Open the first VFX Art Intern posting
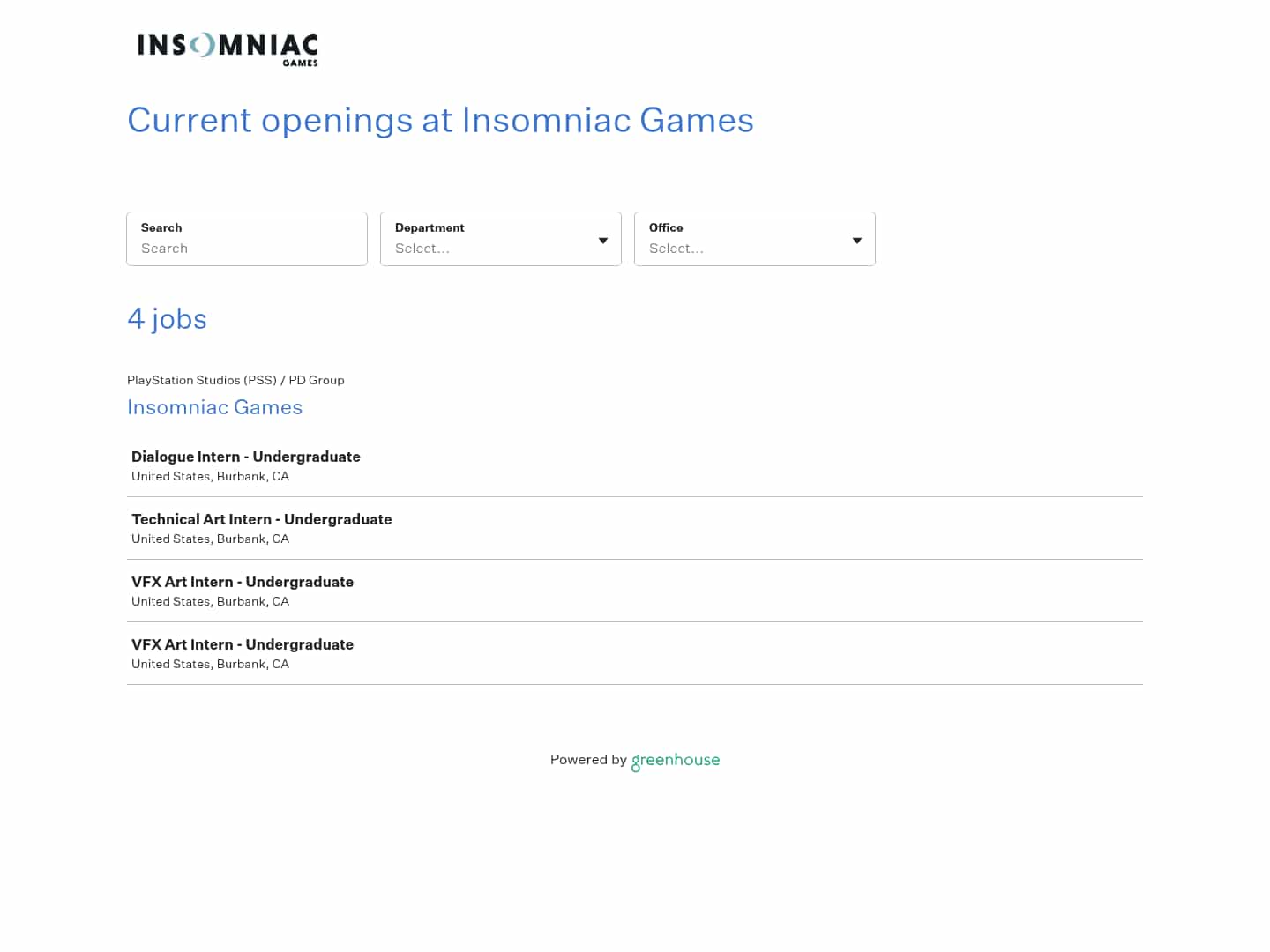Screen dimensions: 1270x952 click(x=242, y=582)
